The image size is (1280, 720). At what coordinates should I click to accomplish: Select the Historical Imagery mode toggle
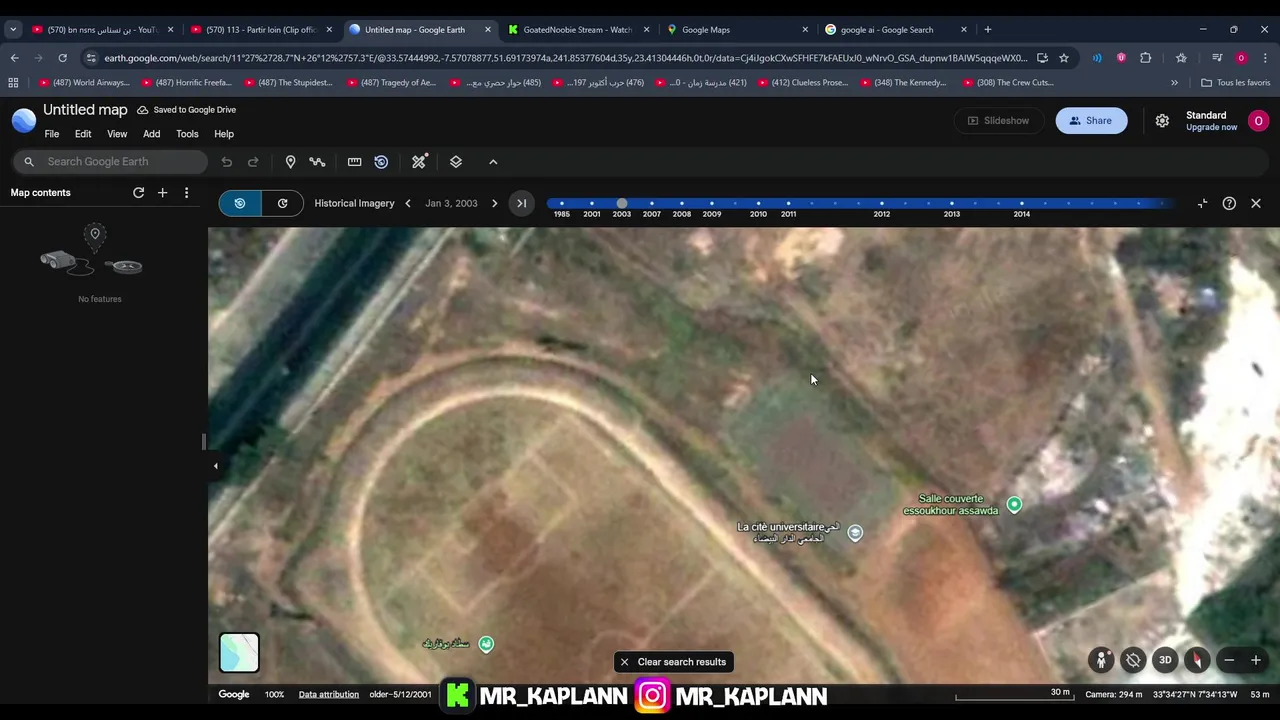coord(240,204)
